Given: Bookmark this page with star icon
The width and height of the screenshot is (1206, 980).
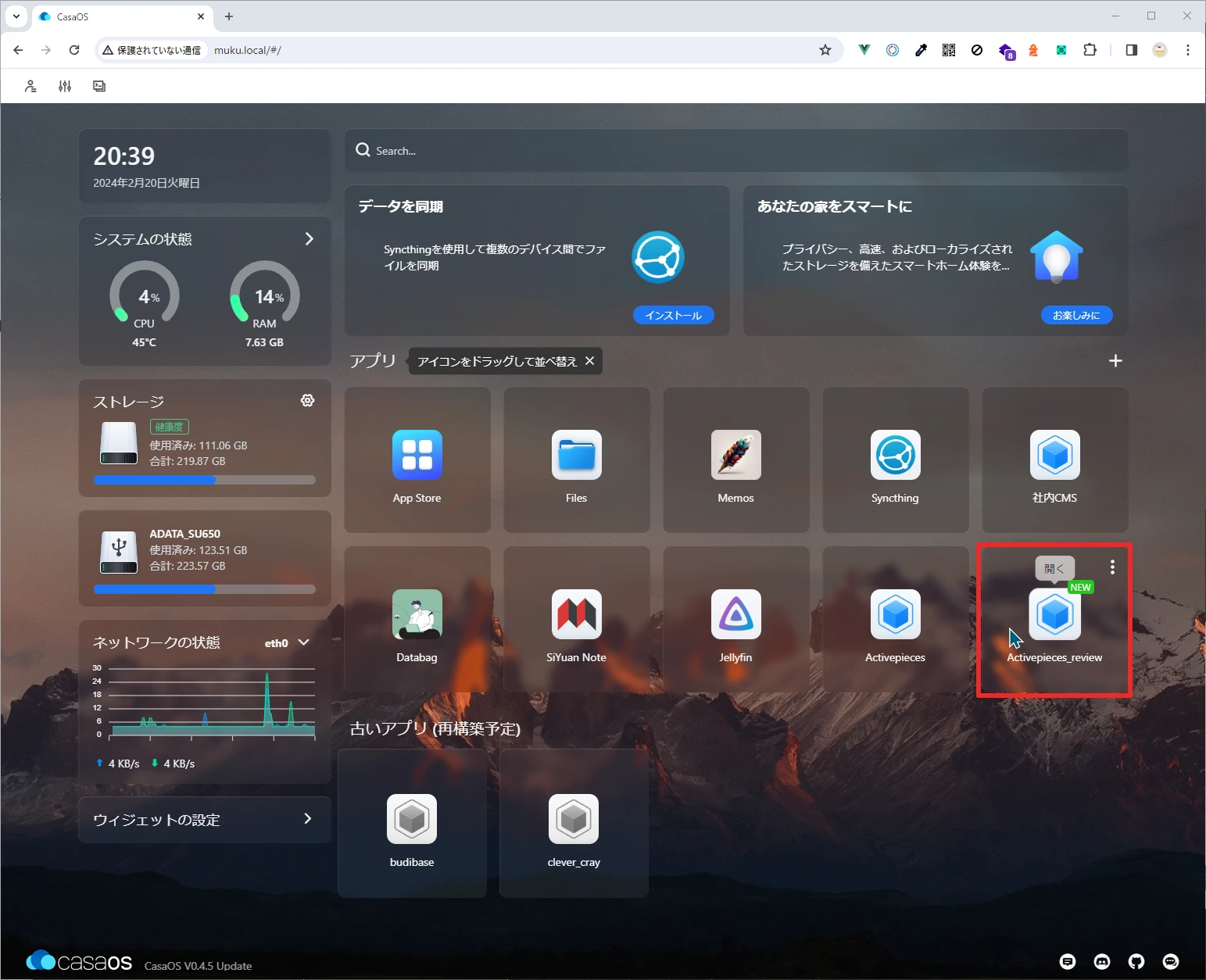Looking at the screenshot, I should pos(825,50).
